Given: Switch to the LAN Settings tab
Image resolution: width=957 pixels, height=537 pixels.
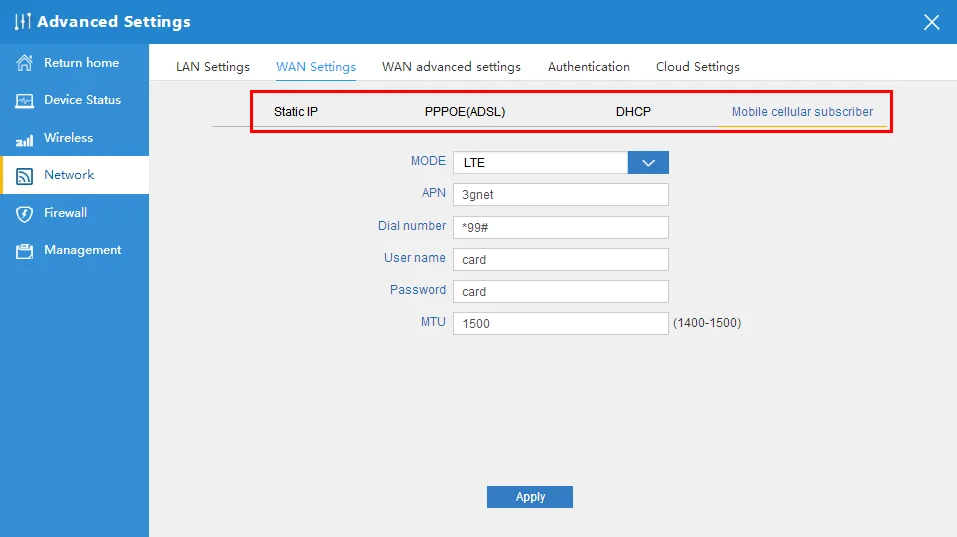Looking at the screenshot, I should pyautogui.click(x=213, y=67).
